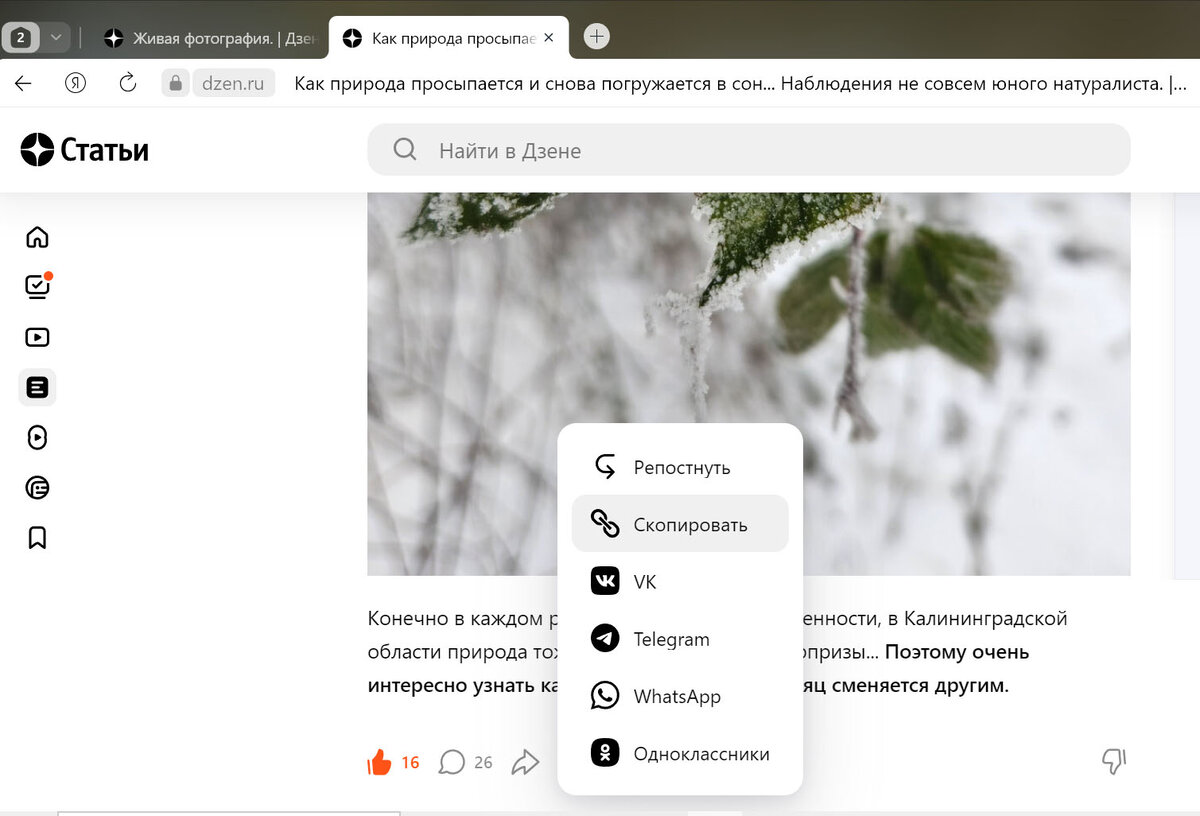Viewport: 1200px width, 816px height.
Task: Click the share arrow icon
Action: click(525, 763)
